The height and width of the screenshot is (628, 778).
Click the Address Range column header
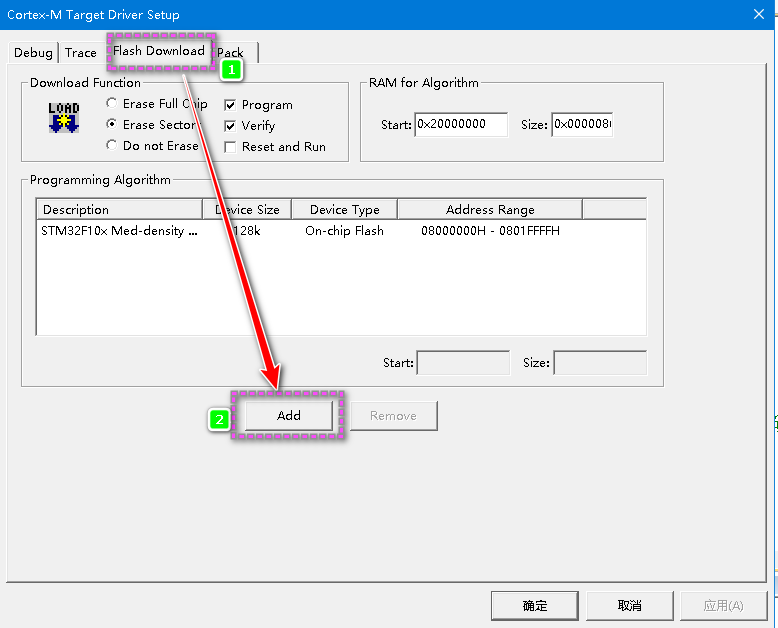[490, 209]
